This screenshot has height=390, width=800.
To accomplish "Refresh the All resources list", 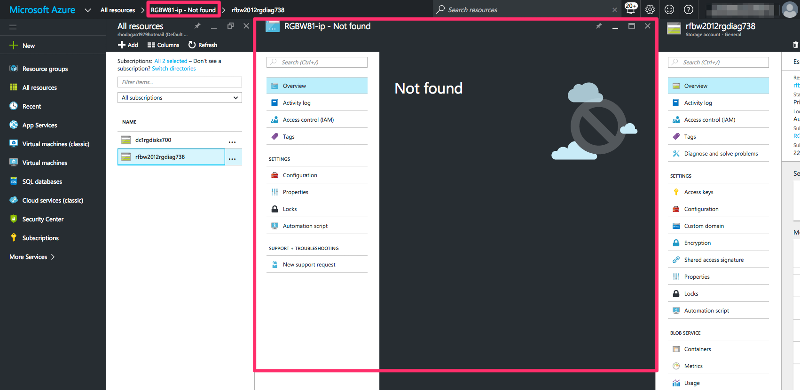I will point(203,45).
